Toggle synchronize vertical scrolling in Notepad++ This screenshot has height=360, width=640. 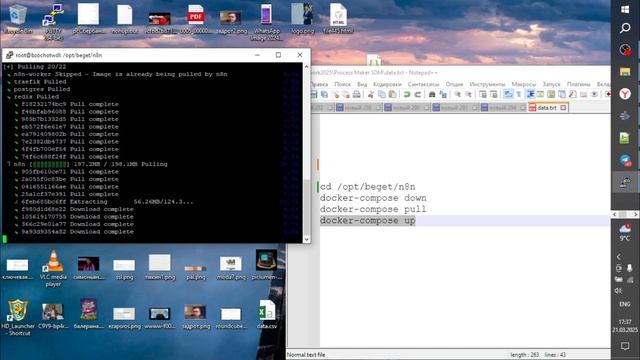[483, 94]
